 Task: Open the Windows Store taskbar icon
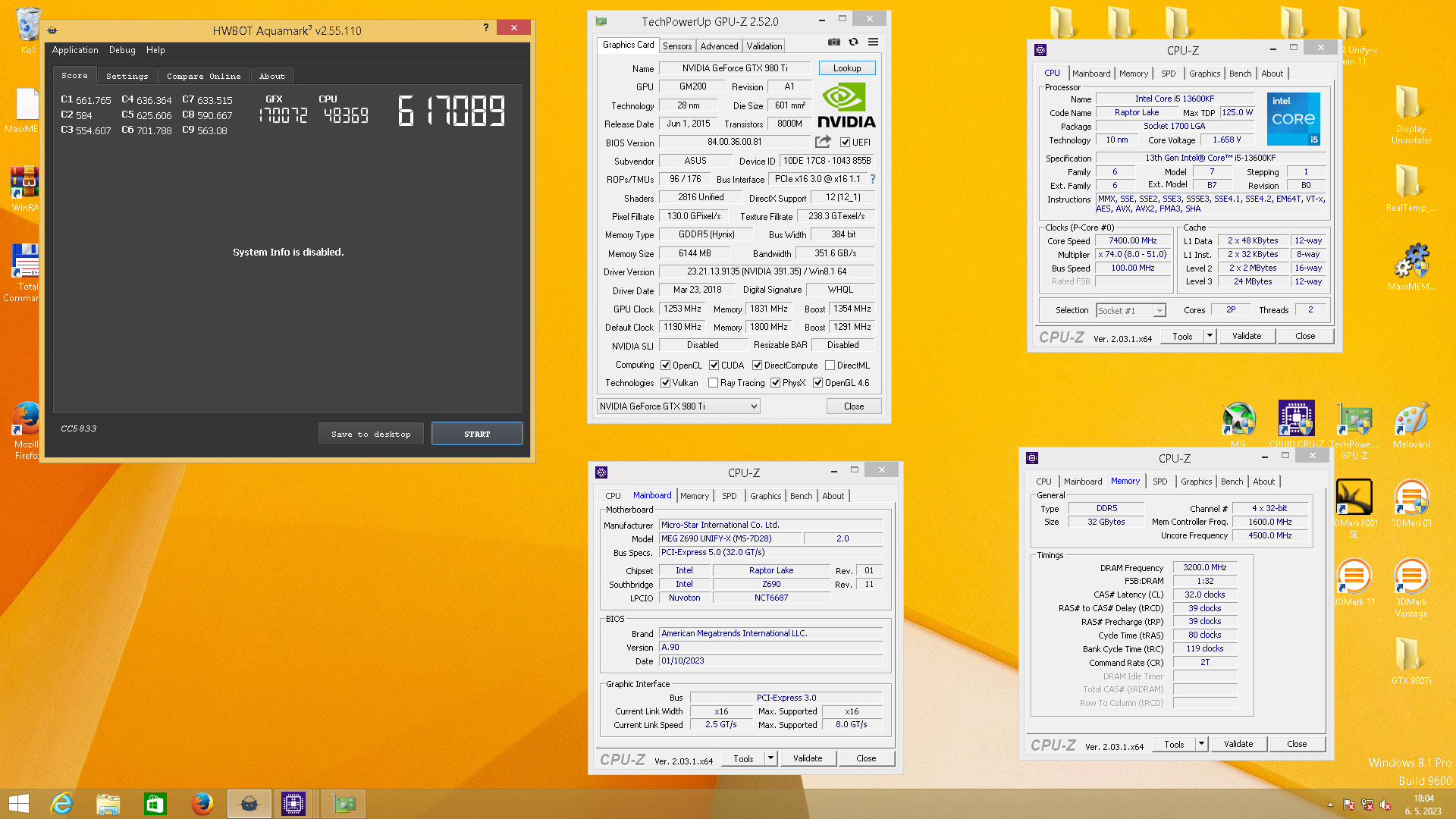coord(155,804)
